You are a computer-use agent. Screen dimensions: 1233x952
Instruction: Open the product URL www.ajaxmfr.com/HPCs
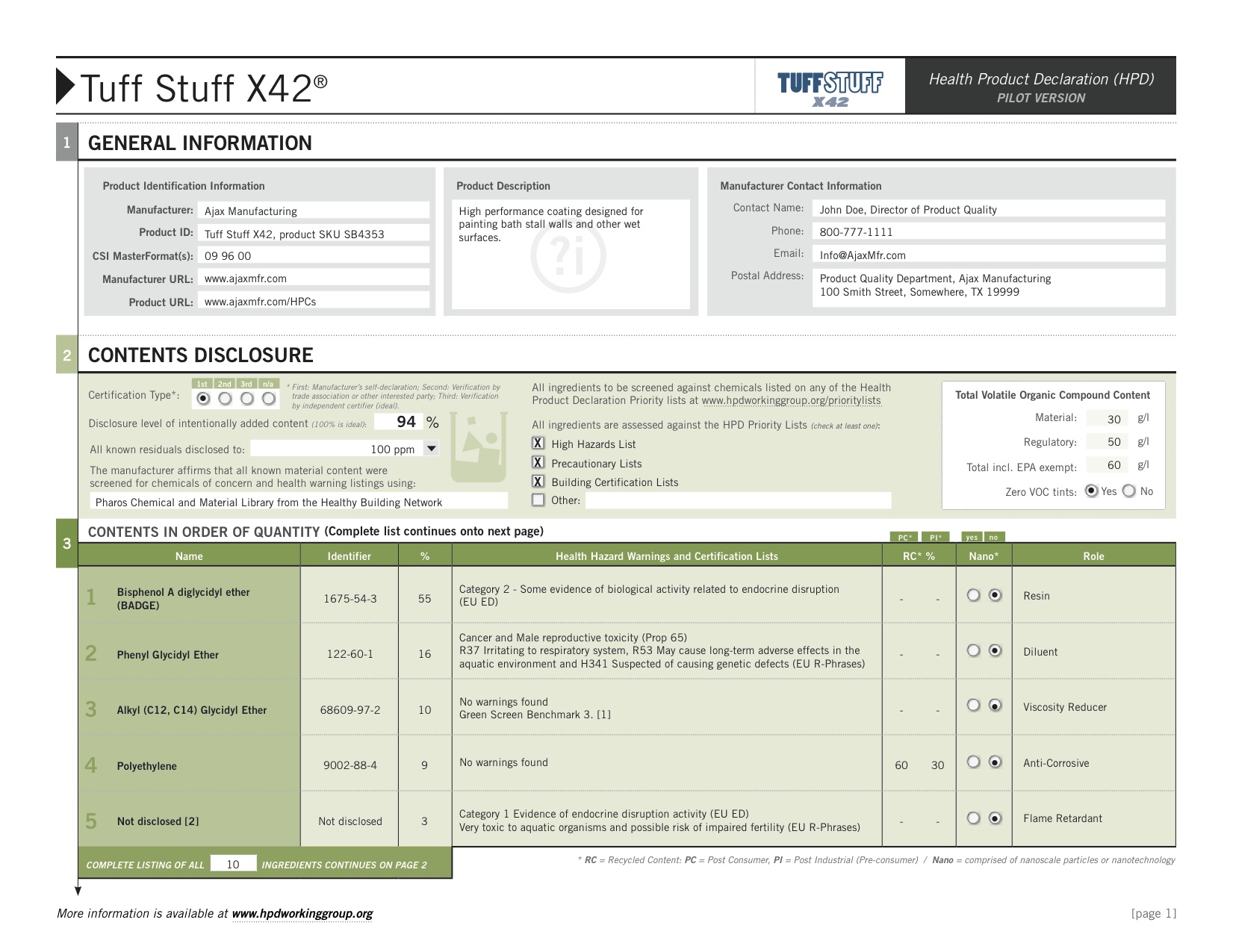point(261,302)
